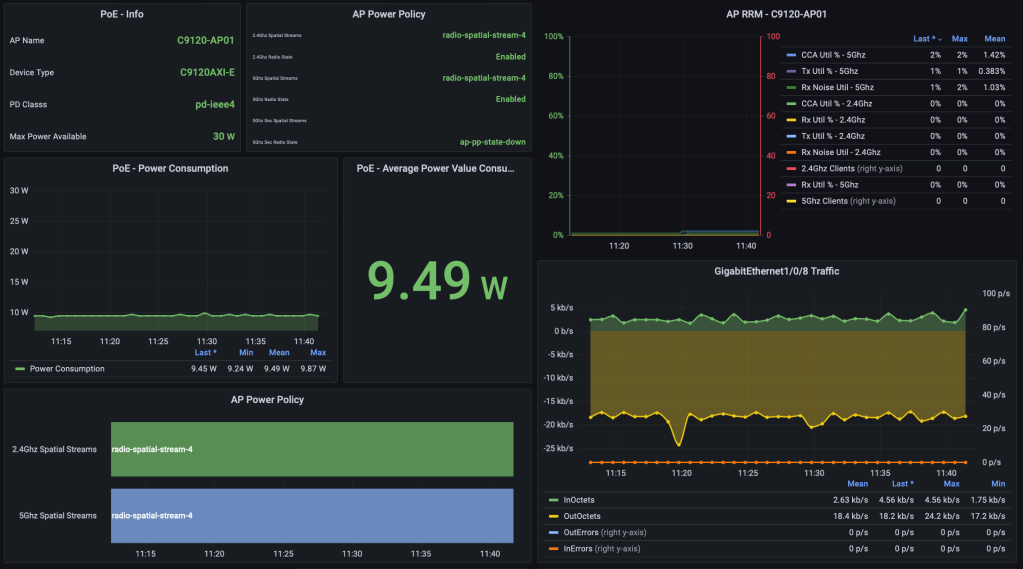Click the CCA Util % - 5Ghz color marker
The height and width of the screenshot is (569, 1023).
[x=792, y=55]
